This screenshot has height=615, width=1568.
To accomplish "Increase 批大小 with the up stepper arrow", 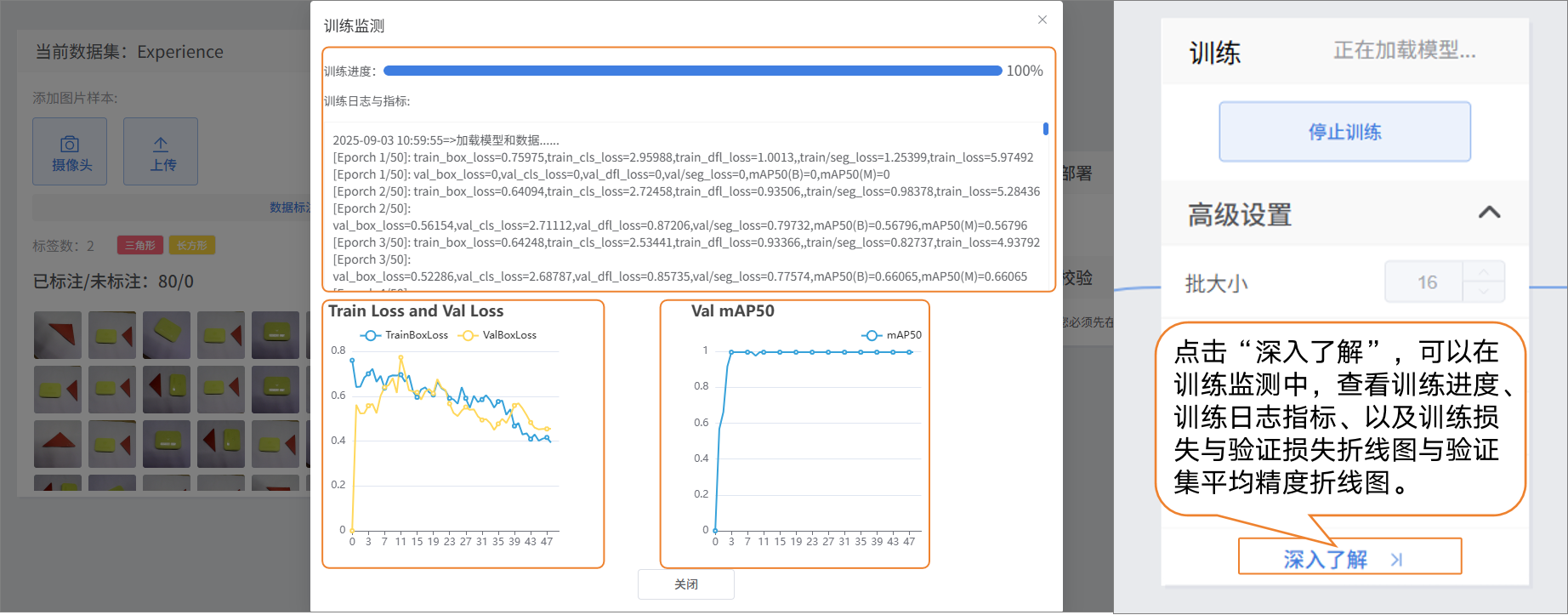I will click(1484, 272).
